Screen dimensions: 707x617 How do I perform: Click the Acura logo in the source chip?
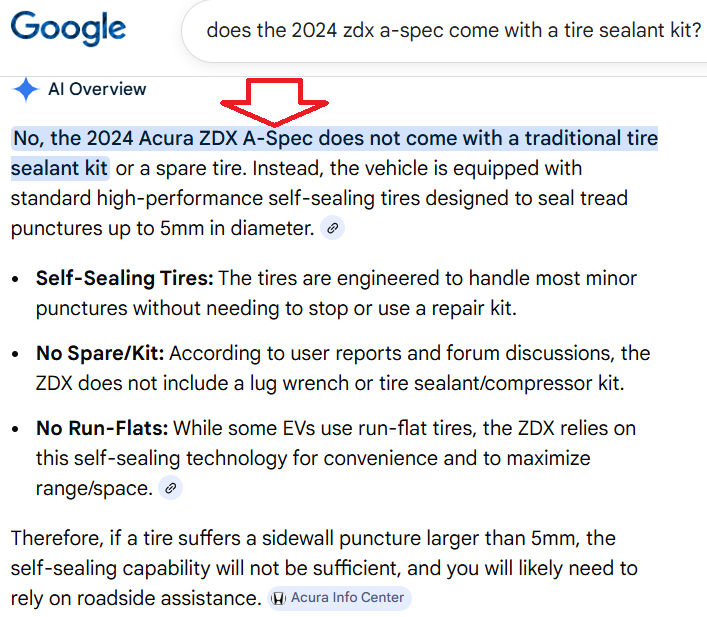[277, 598]
